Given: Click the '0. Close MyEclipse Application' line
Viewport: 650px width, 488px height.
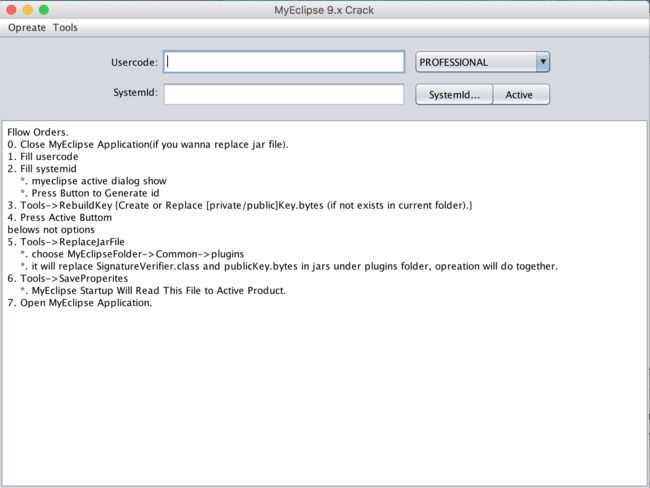Looking at the screenshot, I should [148, 144].
